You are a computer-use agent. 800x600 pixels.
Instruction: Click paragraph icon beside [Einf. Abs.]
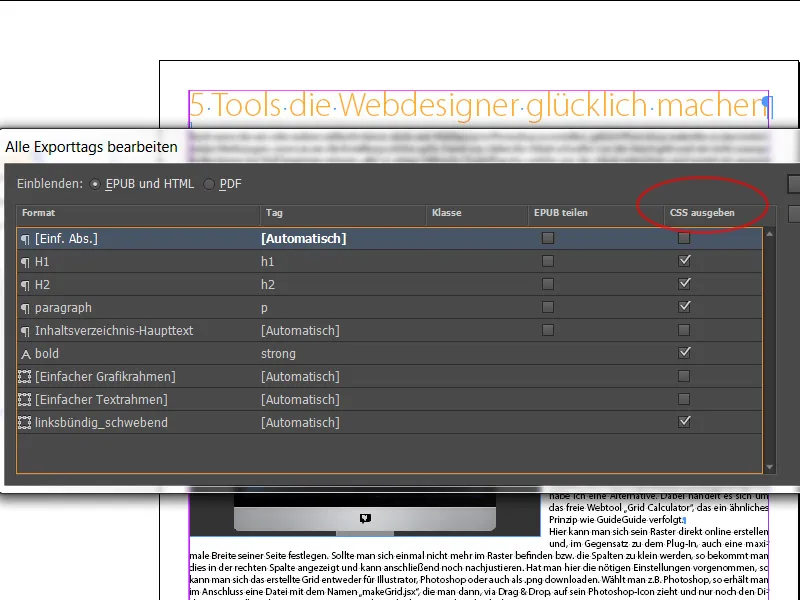coord(25,239)
